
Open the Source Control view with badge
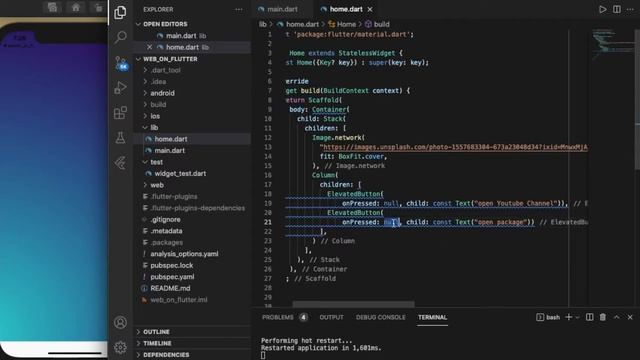click(121, 63)
